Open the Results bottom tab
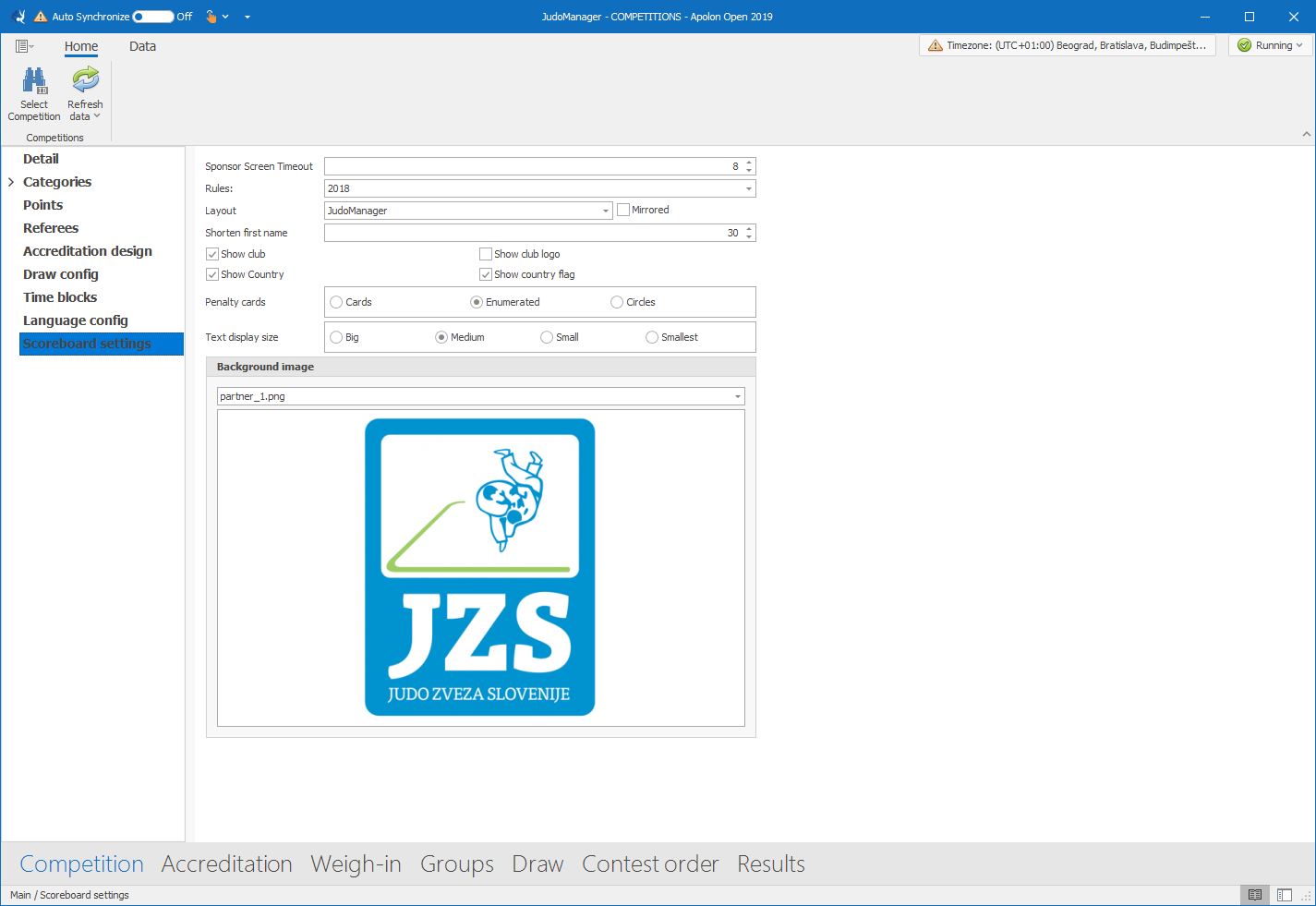This screenshot has height=906, width=1316. click(771, 864)
